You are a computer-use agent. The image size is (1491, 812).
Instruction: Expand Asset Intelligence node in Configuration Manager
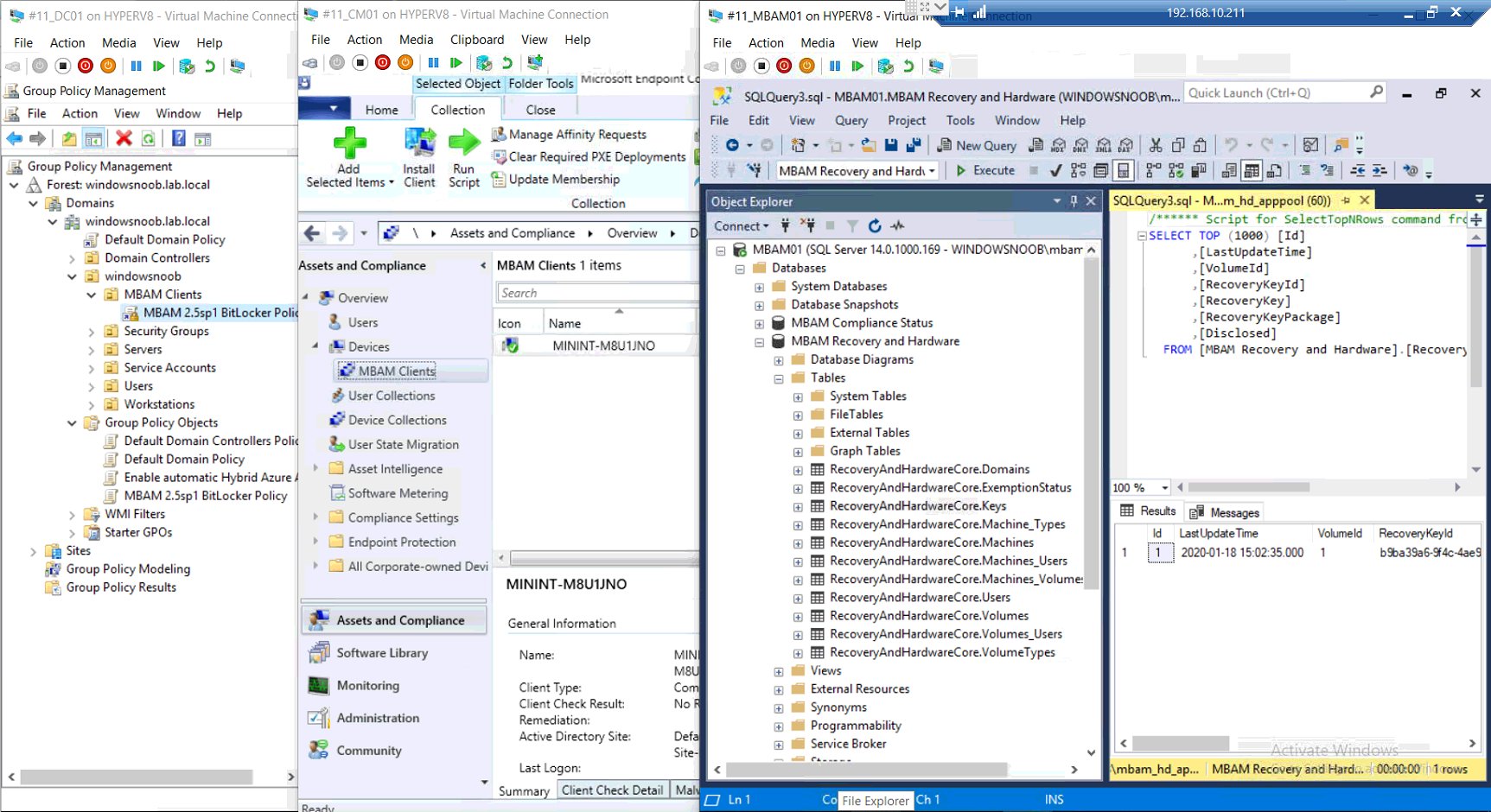point(315,468)
